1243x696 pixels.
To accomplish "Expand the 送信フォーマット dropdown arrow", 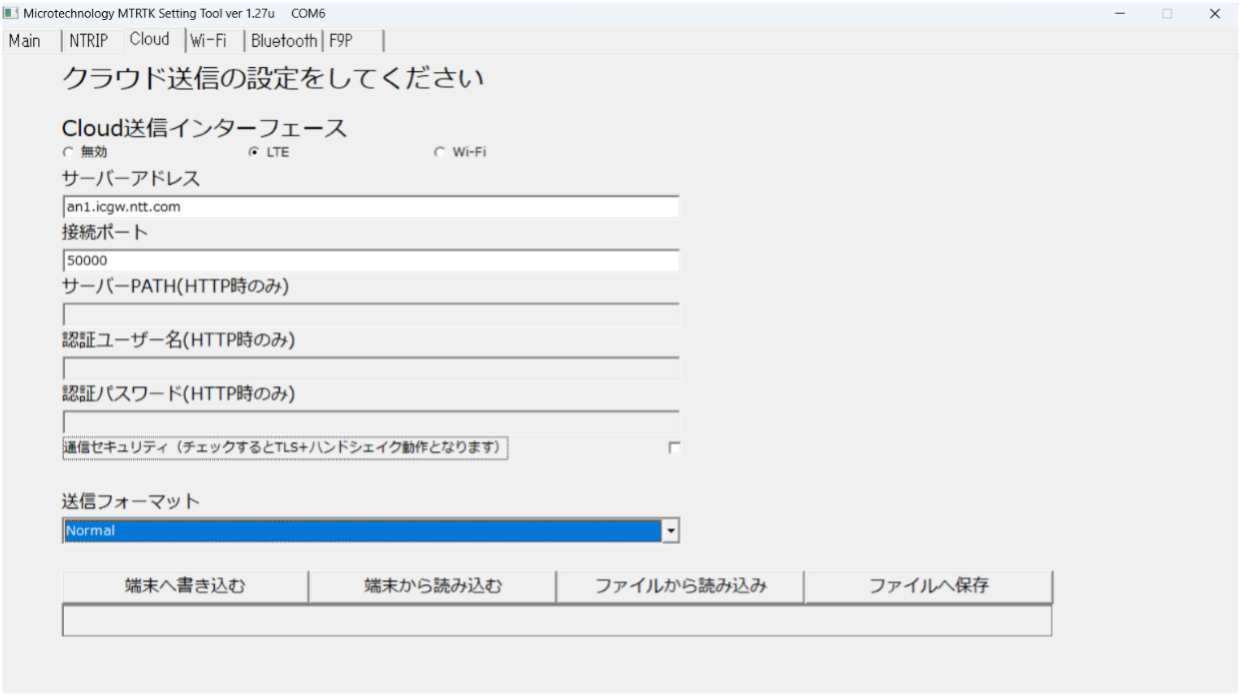I will (x=671, y=531).
